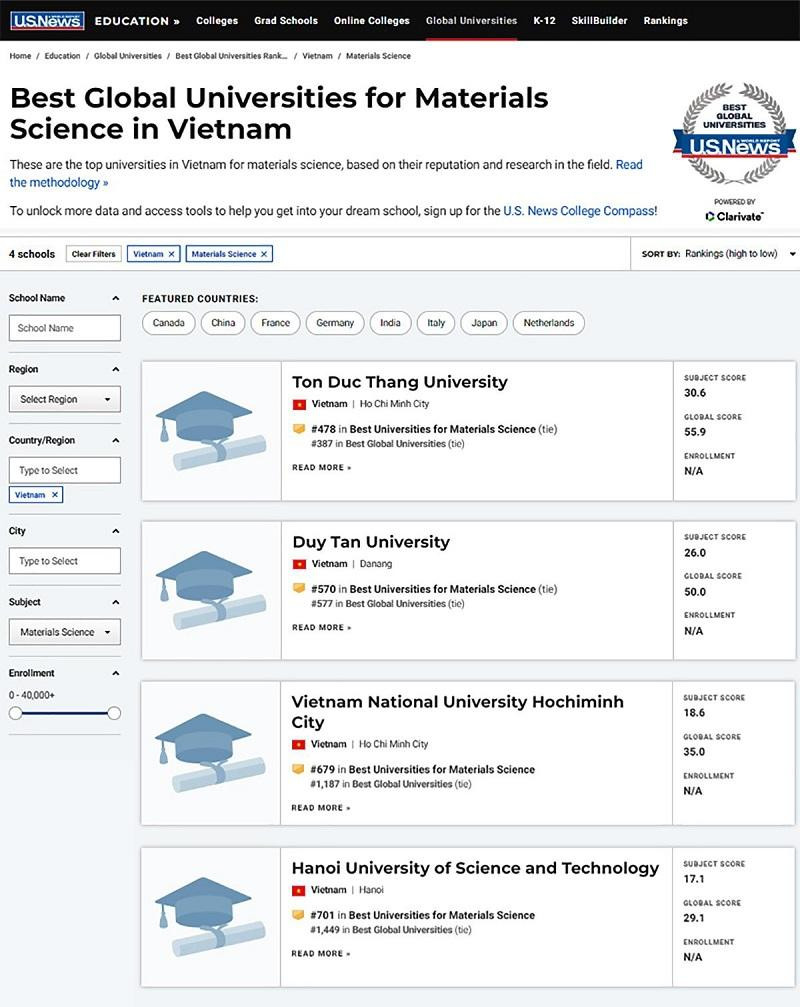Screen dimensions: 800x1007
Task: Open the Select Region dropdown
Action: coord(64,399)
